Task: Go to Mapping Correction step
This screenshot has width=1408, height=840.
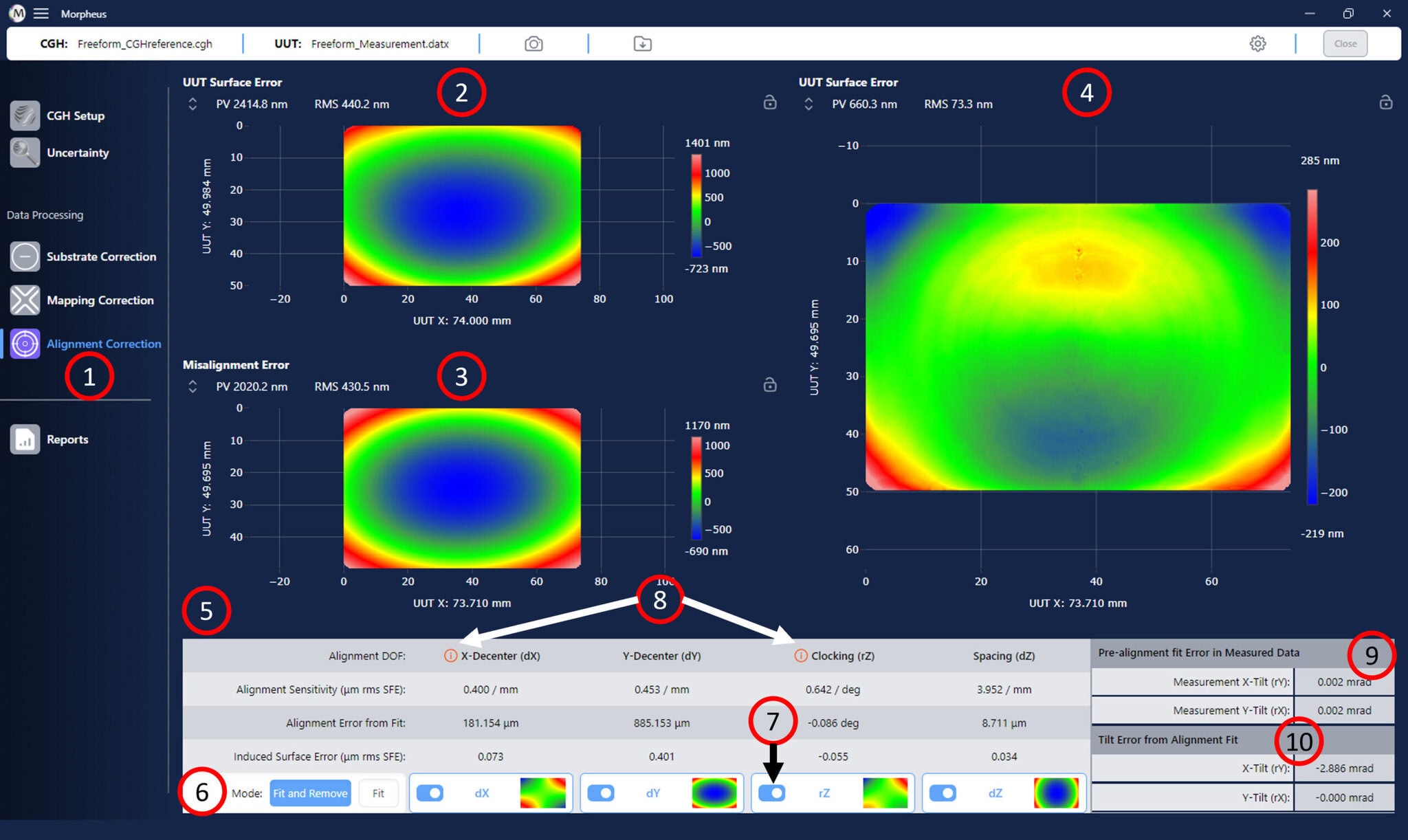Action: coord(99,300)
